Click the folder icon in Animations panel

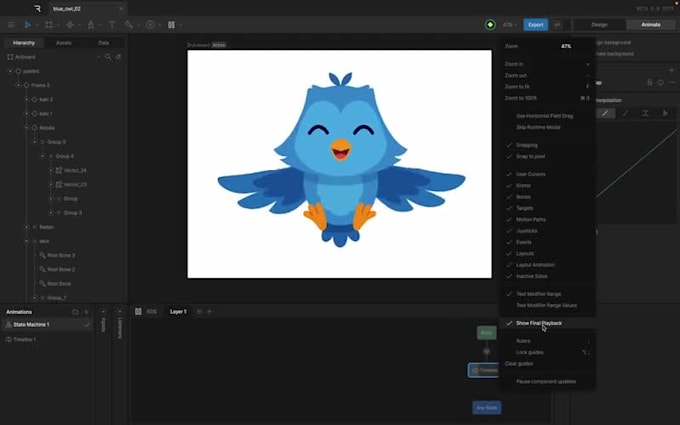click(75, 312)
